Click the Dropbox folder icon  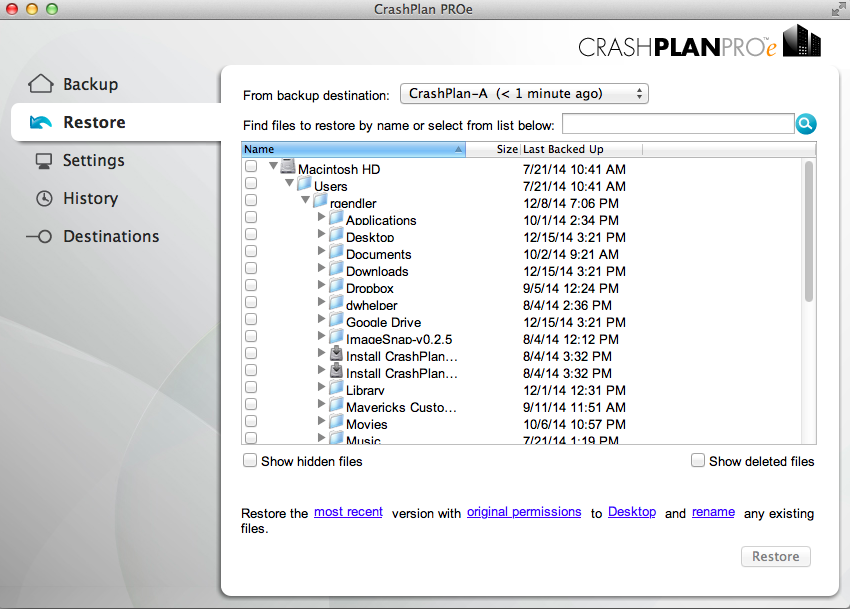(x=337, y=286)
